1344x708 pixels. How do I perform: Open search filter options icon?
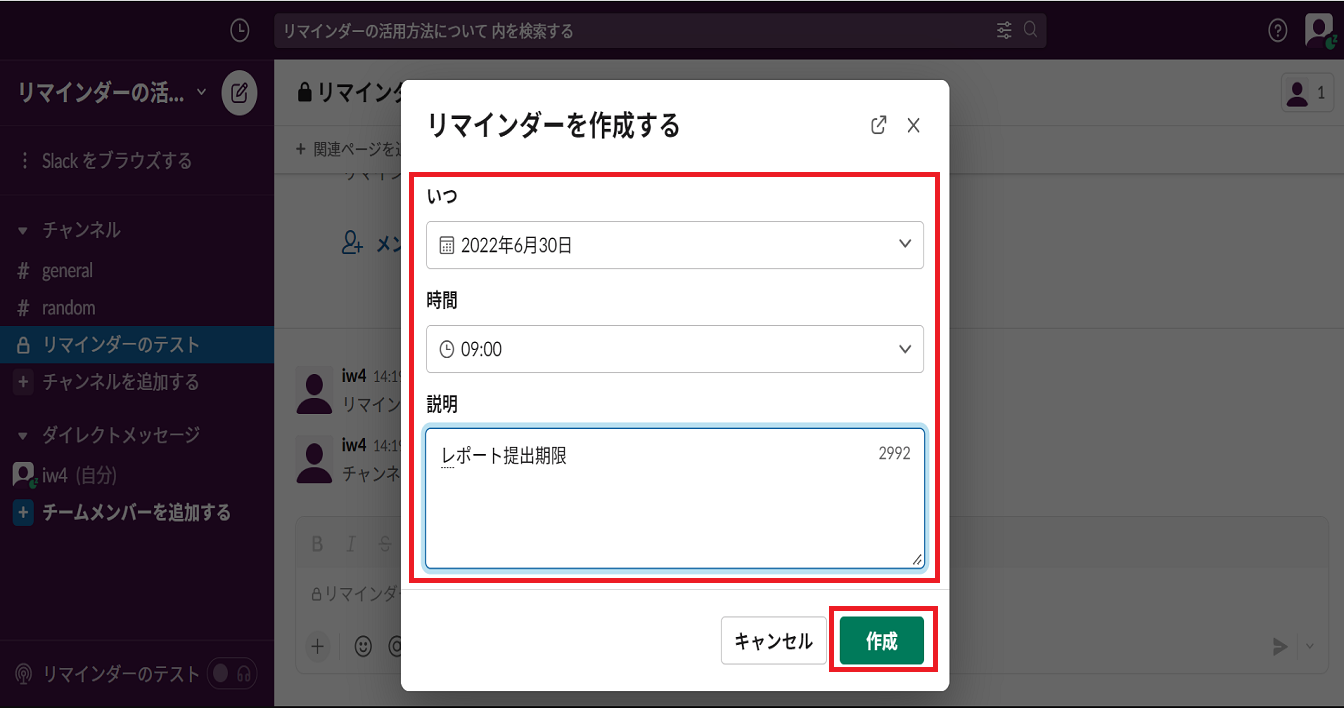[x=1004, y=31]
